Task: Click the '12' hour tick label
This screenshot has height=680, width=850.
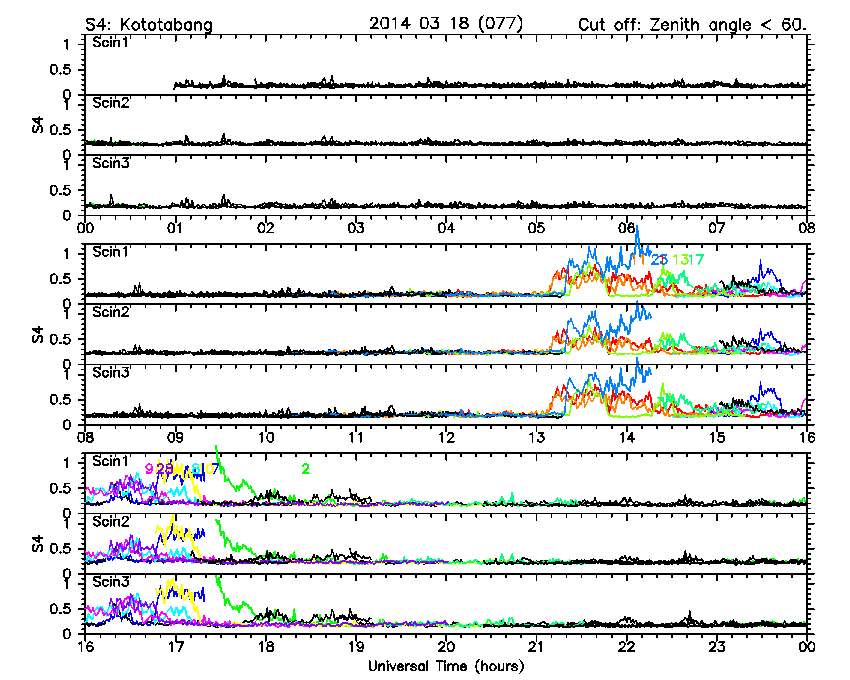Action: point(446,437)
